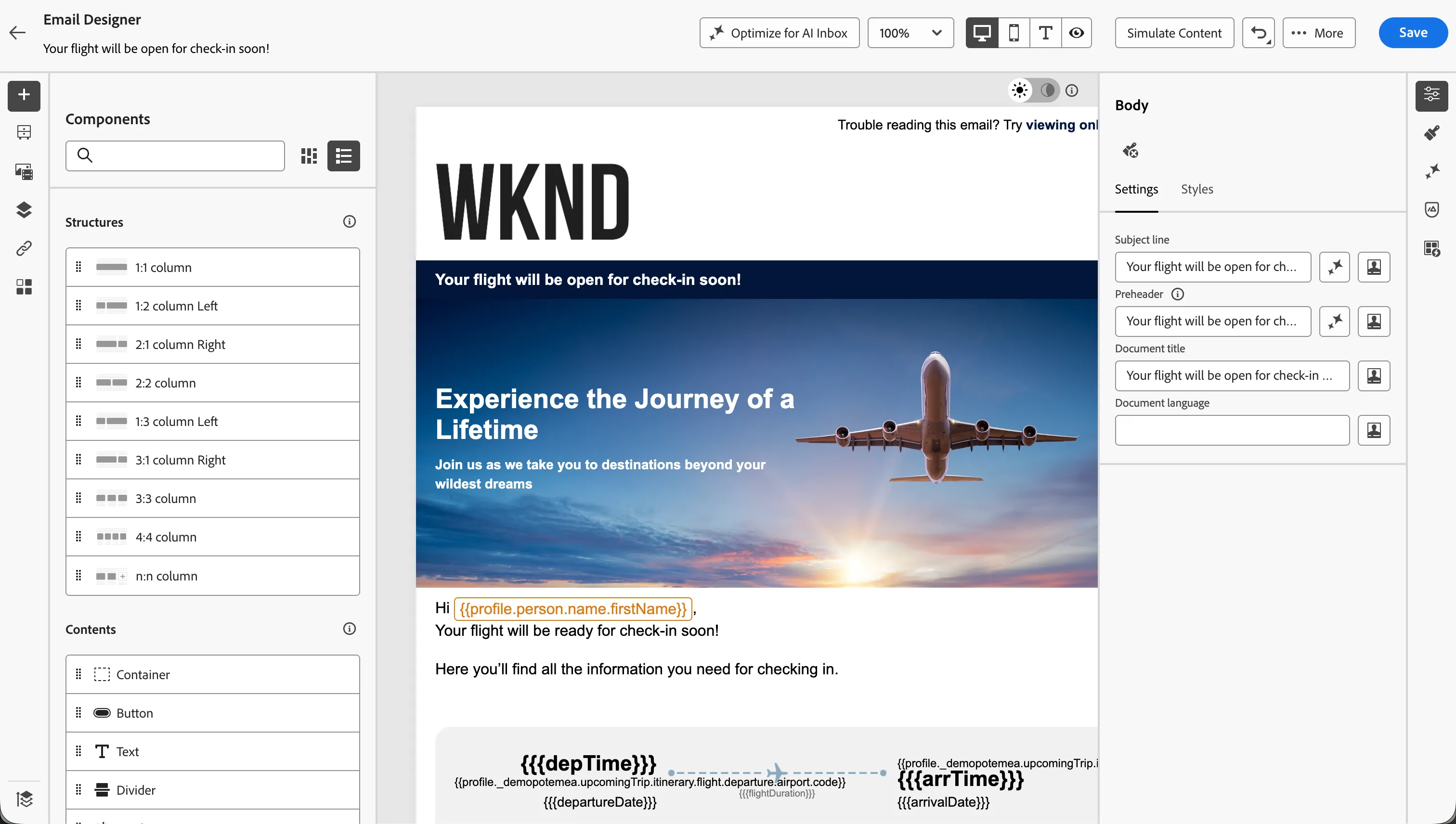Image resolution: width=1456 pixels, height=824 pixels.
Task: Click the firstName personalization token
Action: tap(573, 609)
